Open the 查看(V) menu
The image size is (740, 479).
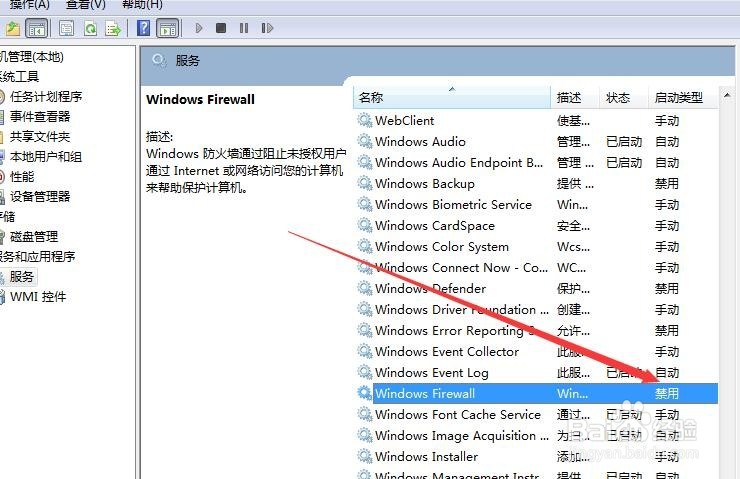[85, 4]
